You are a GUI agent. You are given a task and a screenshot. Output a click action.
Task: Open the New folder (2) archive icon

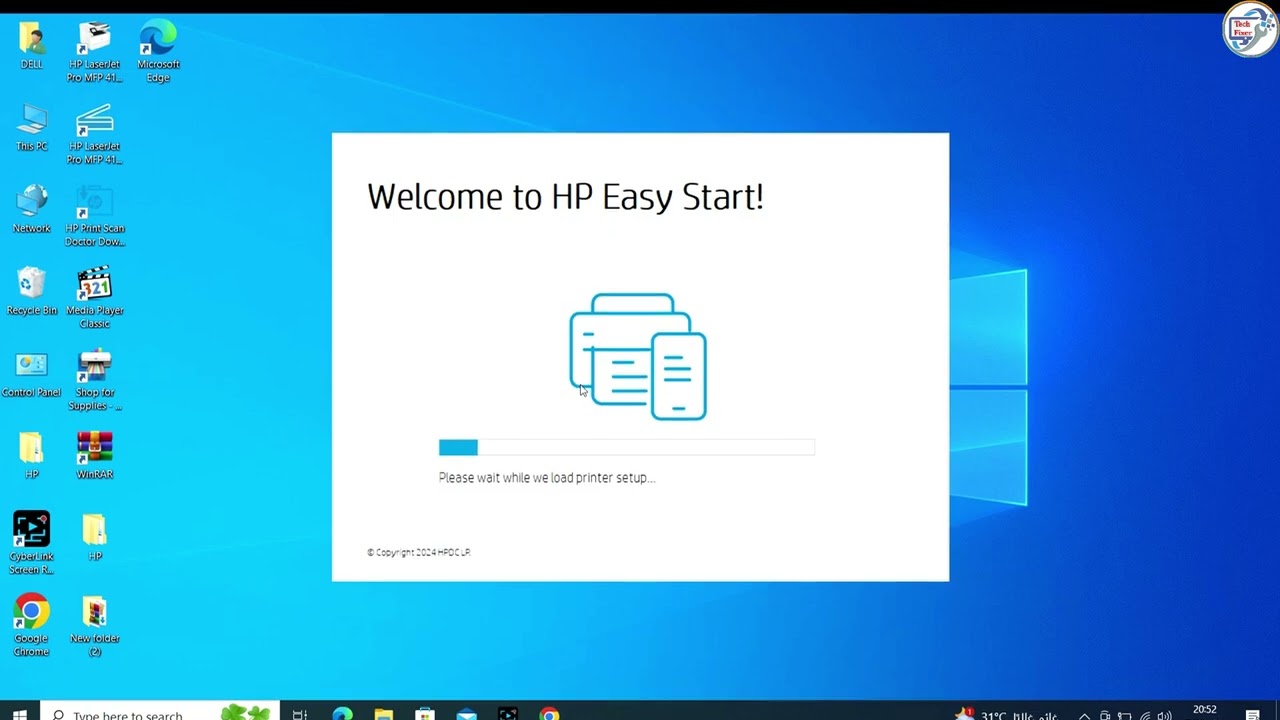(95, 626)
